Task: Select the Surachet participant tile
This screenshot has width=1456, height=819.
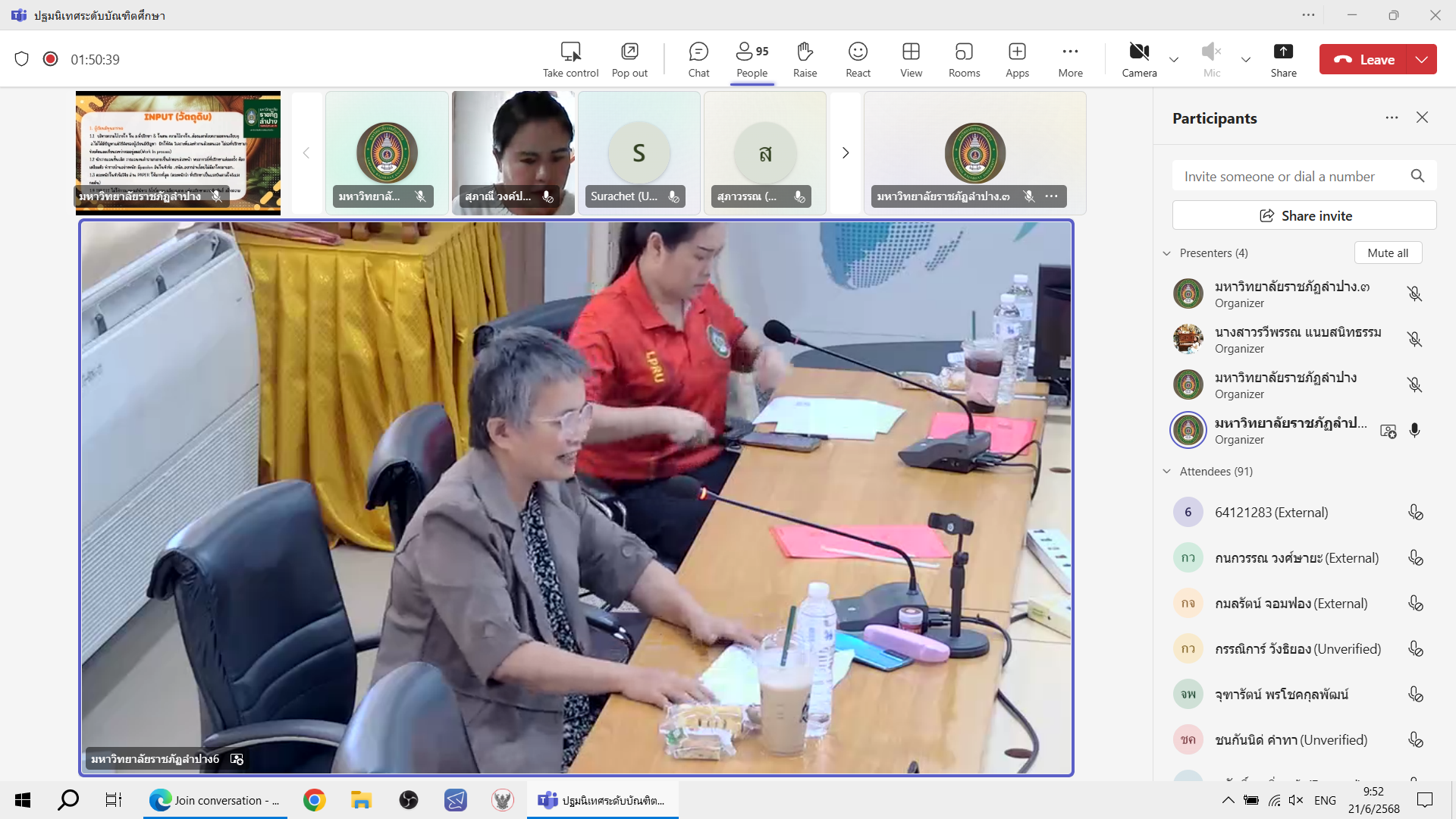Action: (639, 153)
